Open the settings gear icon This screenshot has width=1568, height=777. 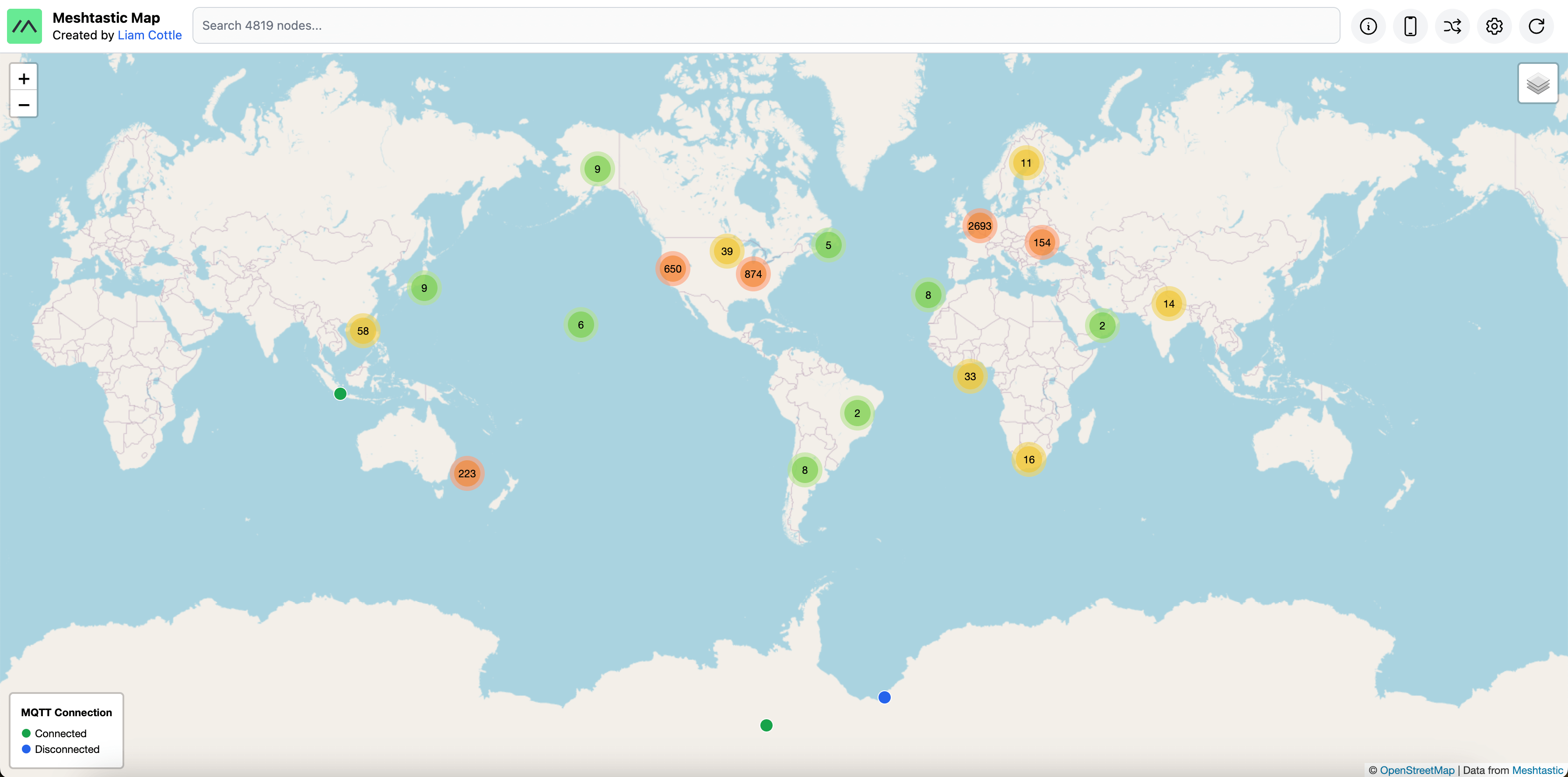1494,26
